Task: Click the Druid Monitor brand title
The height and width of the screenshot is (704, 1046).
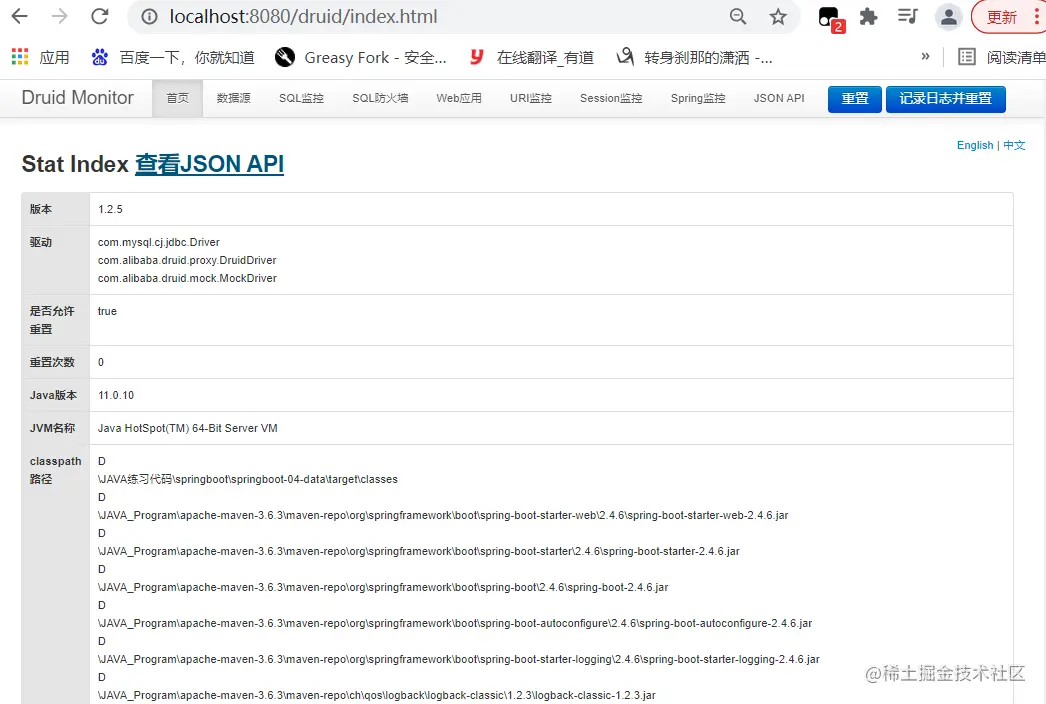Action: pos(77,97)
